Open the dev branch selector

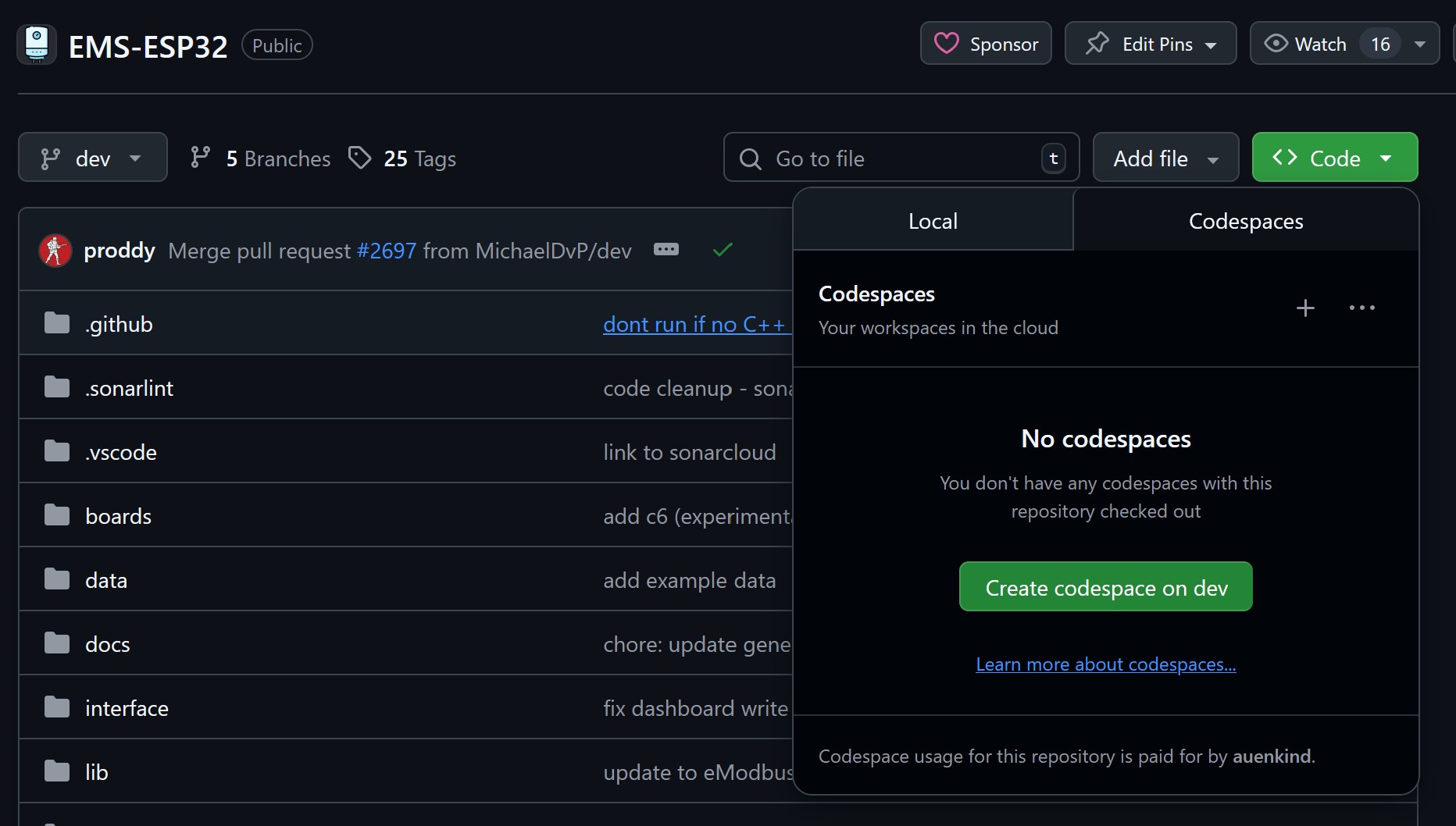pos(92,157)
